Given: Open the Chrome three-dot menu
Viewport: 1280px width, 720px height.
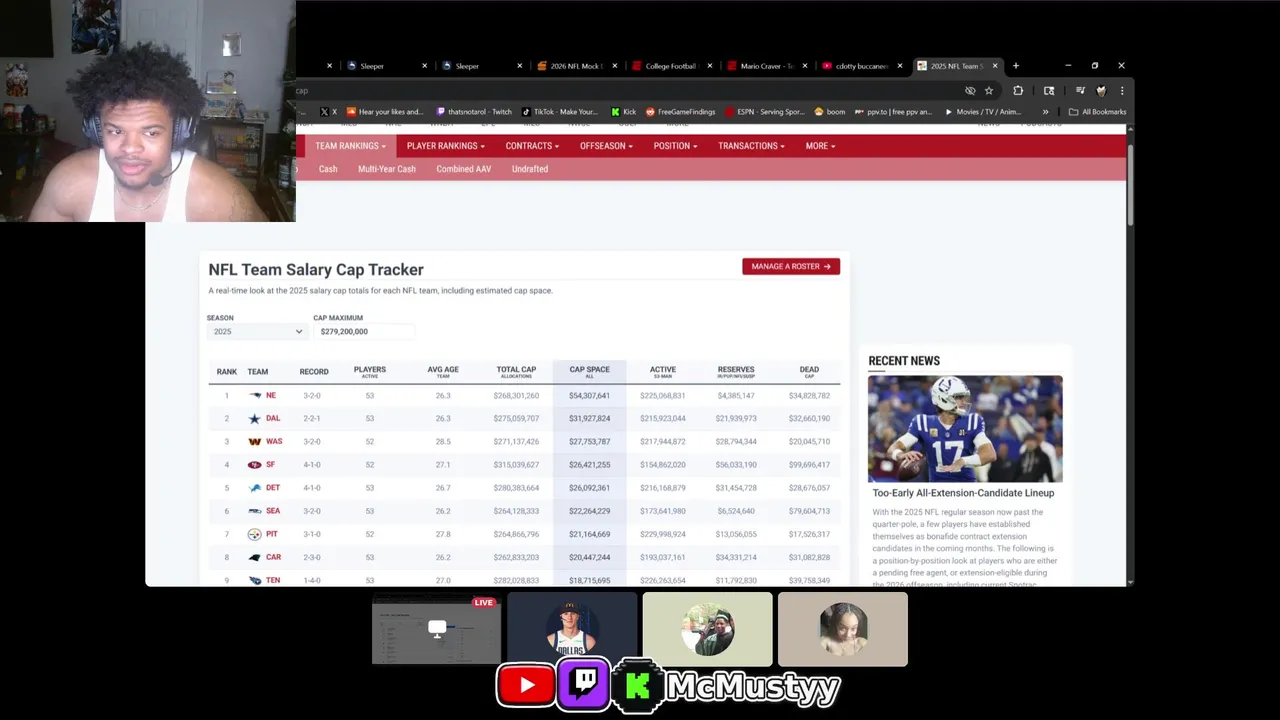Looking at the screenshot, I should point(1121,90).
